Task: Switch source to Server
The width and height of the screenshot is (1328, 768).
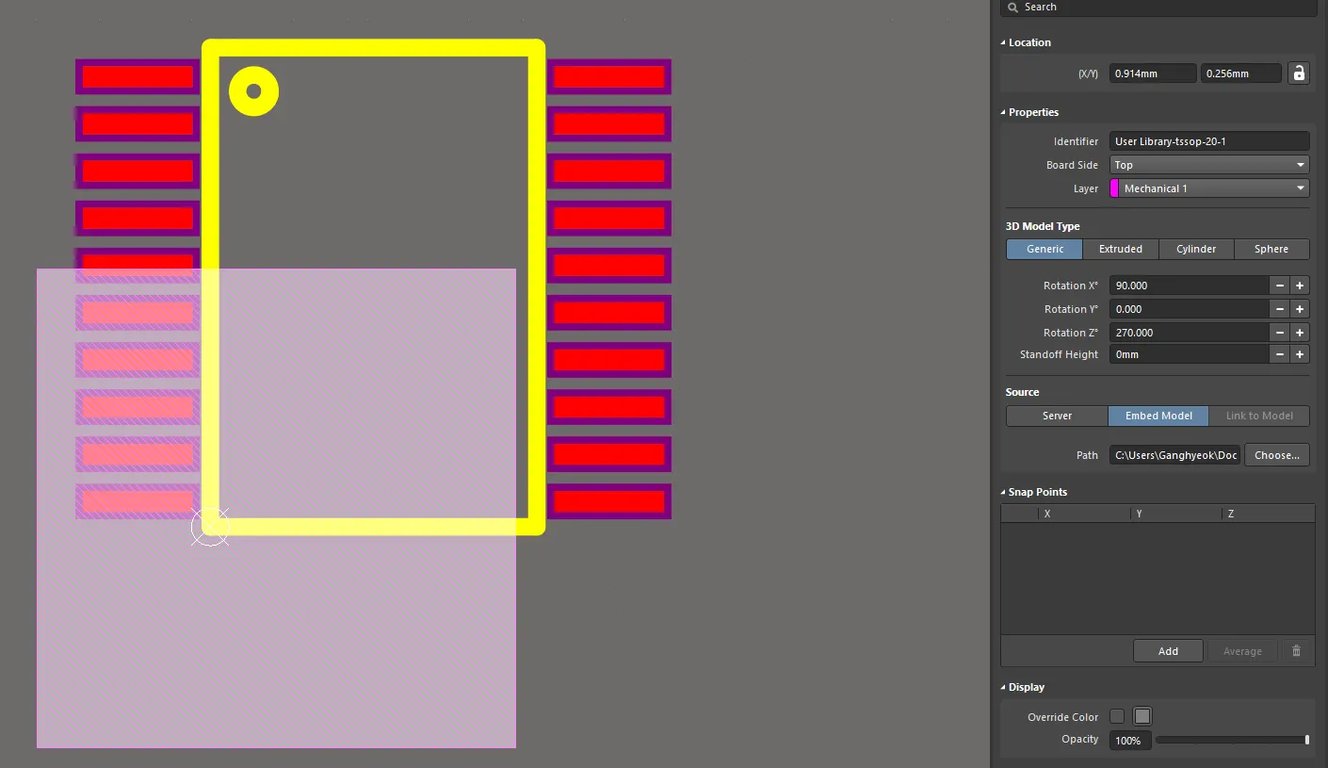Action: click(1057, 416)
